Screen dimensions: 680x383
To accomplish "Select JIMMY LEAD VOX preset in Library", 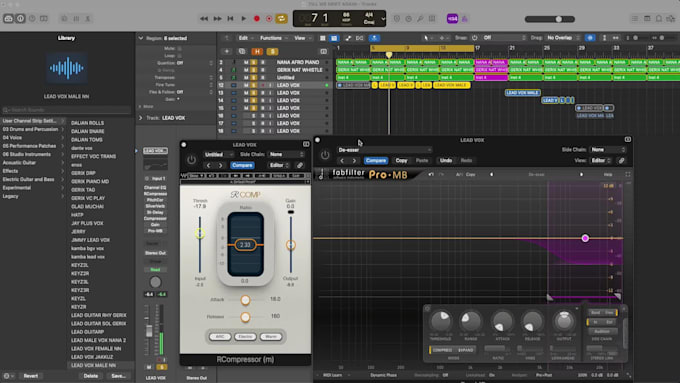I will coord(90,240).
